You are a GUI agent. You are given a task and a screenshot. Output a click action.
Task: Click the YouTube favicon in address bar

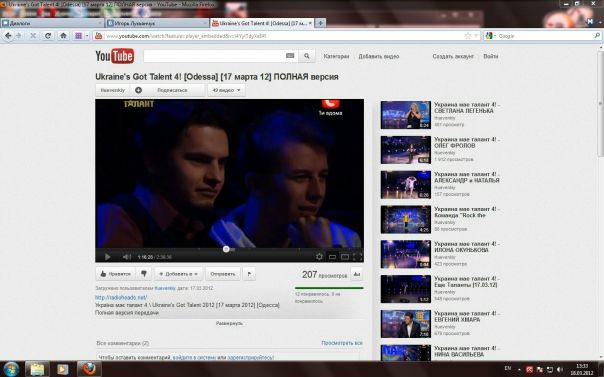pos(99,36)
